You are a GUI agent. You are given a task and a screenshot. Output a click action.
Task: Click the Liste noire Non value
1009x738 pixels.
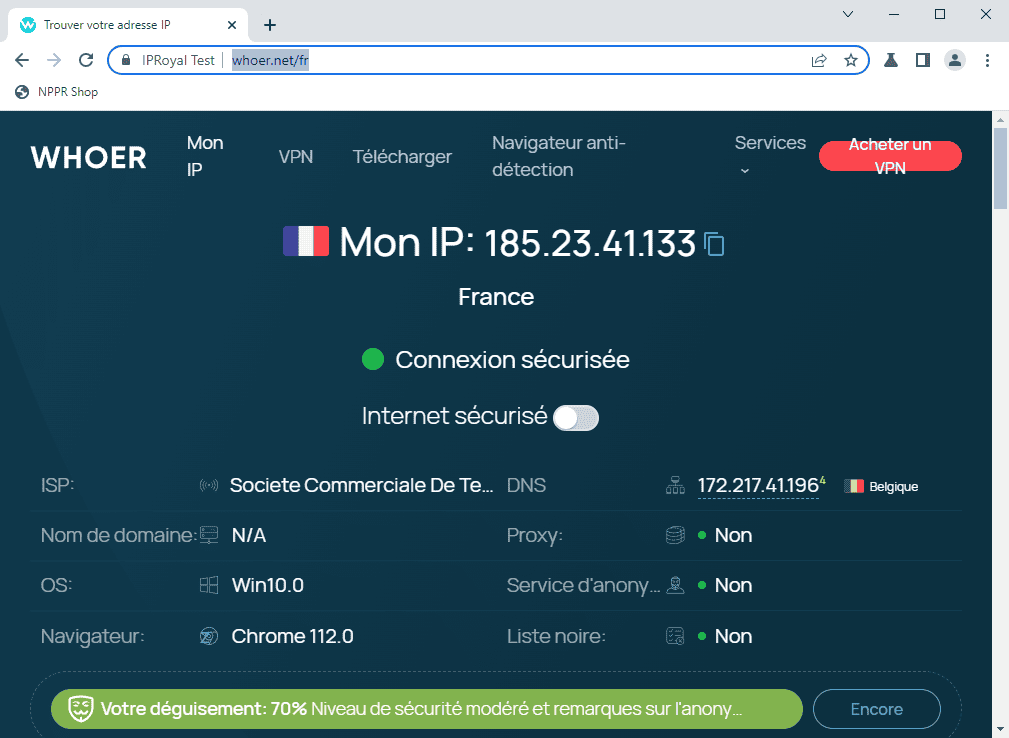click(734, 636)
